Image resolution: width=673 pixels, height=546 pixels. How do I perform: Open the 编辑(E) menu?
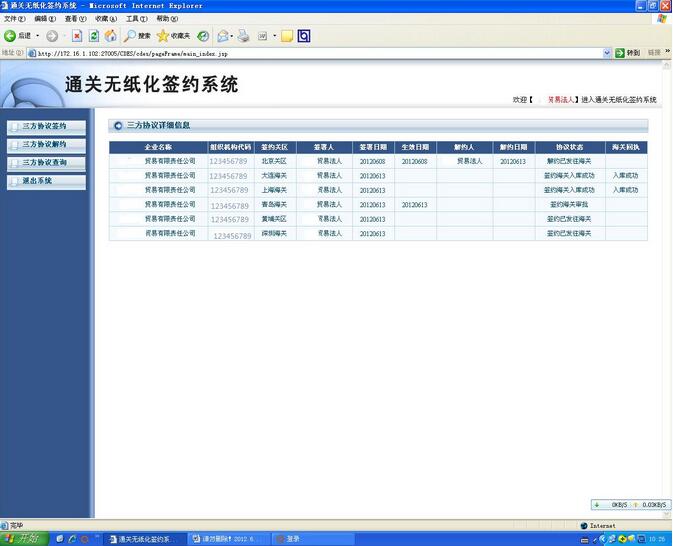(x=45, y=19)
